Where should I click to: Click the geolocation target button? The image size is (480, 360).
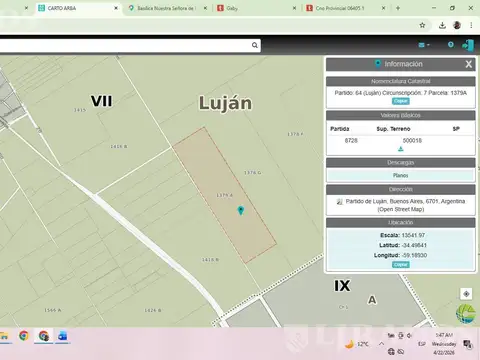(466, 294)
